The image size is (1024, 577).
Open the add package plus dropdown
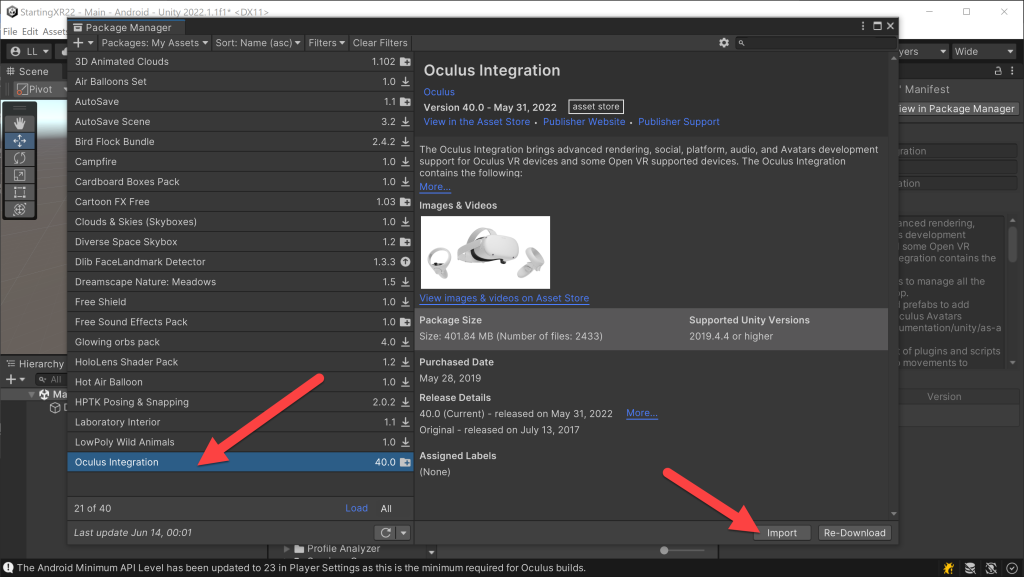tap(83, 42)
